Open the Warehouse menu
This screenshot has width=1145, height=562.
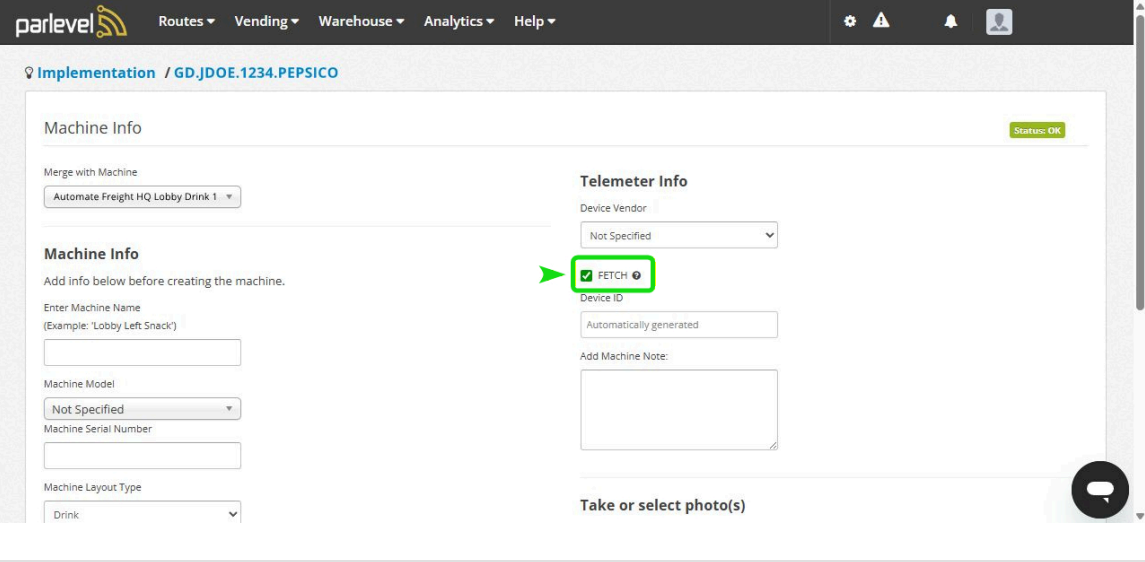361,21
